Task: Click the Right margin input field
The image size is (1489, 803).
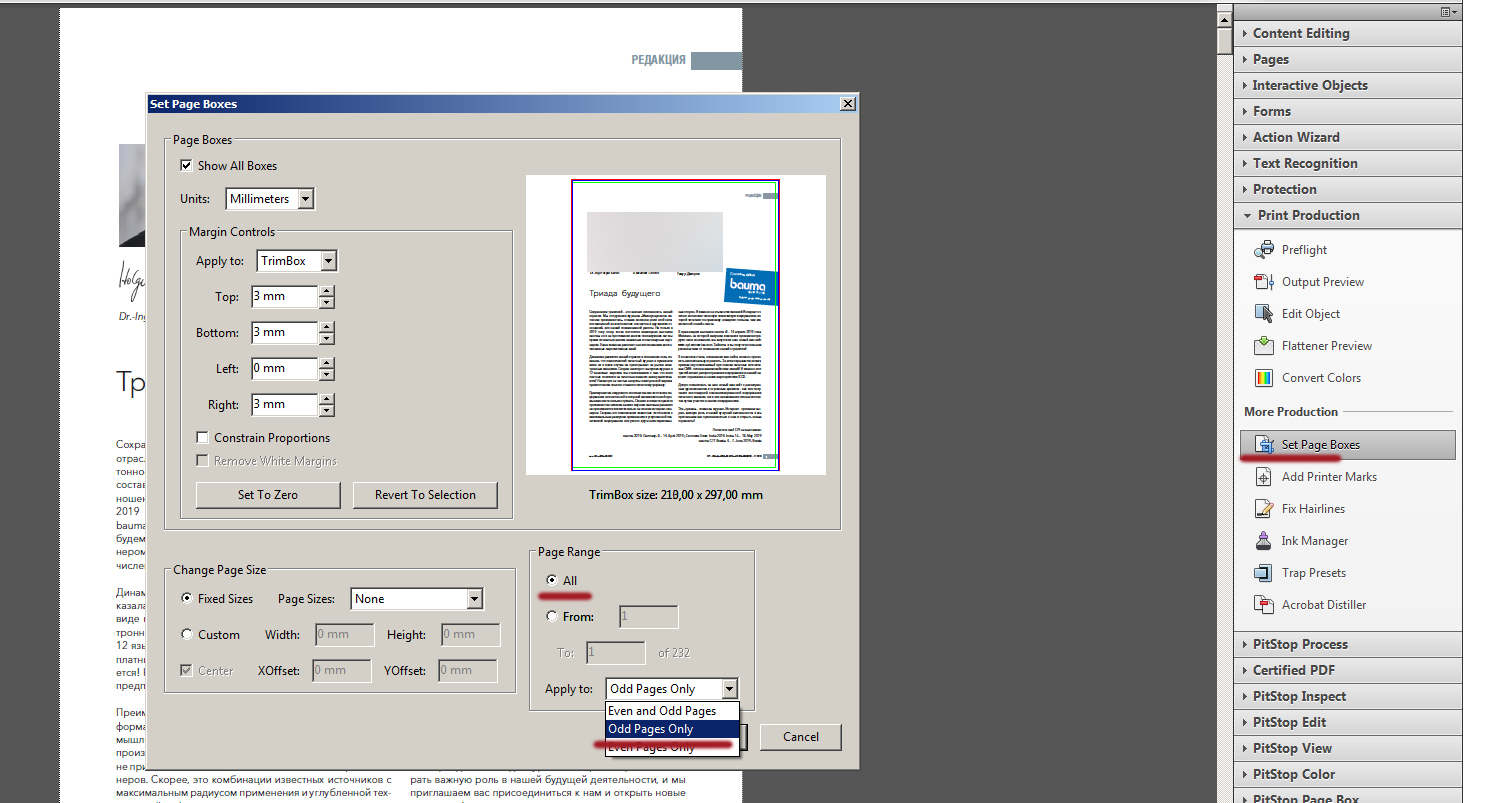Action: pos(284,405)
